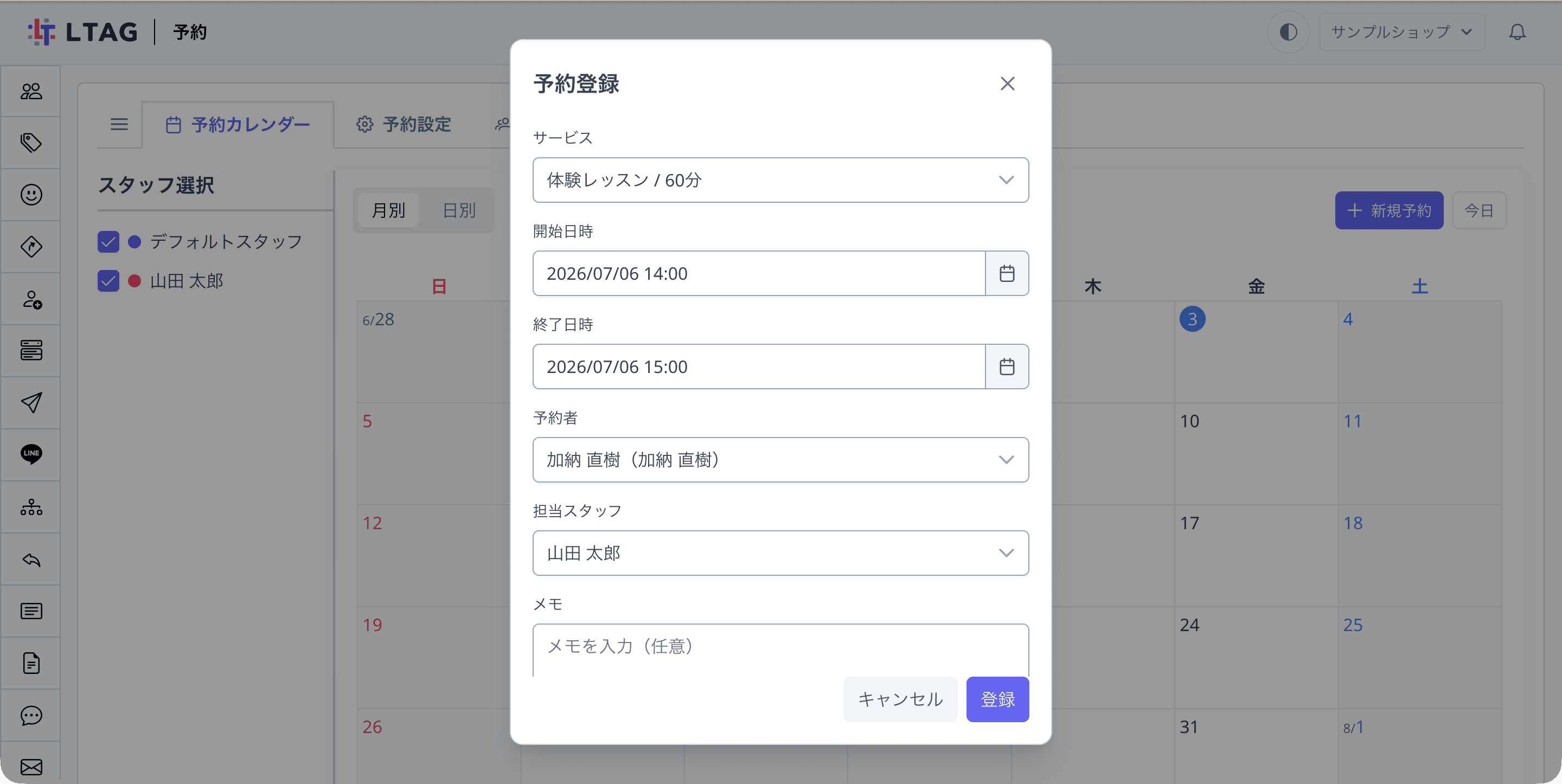
Task: Expand the サービス dropdown
Action: click(780, 180)
